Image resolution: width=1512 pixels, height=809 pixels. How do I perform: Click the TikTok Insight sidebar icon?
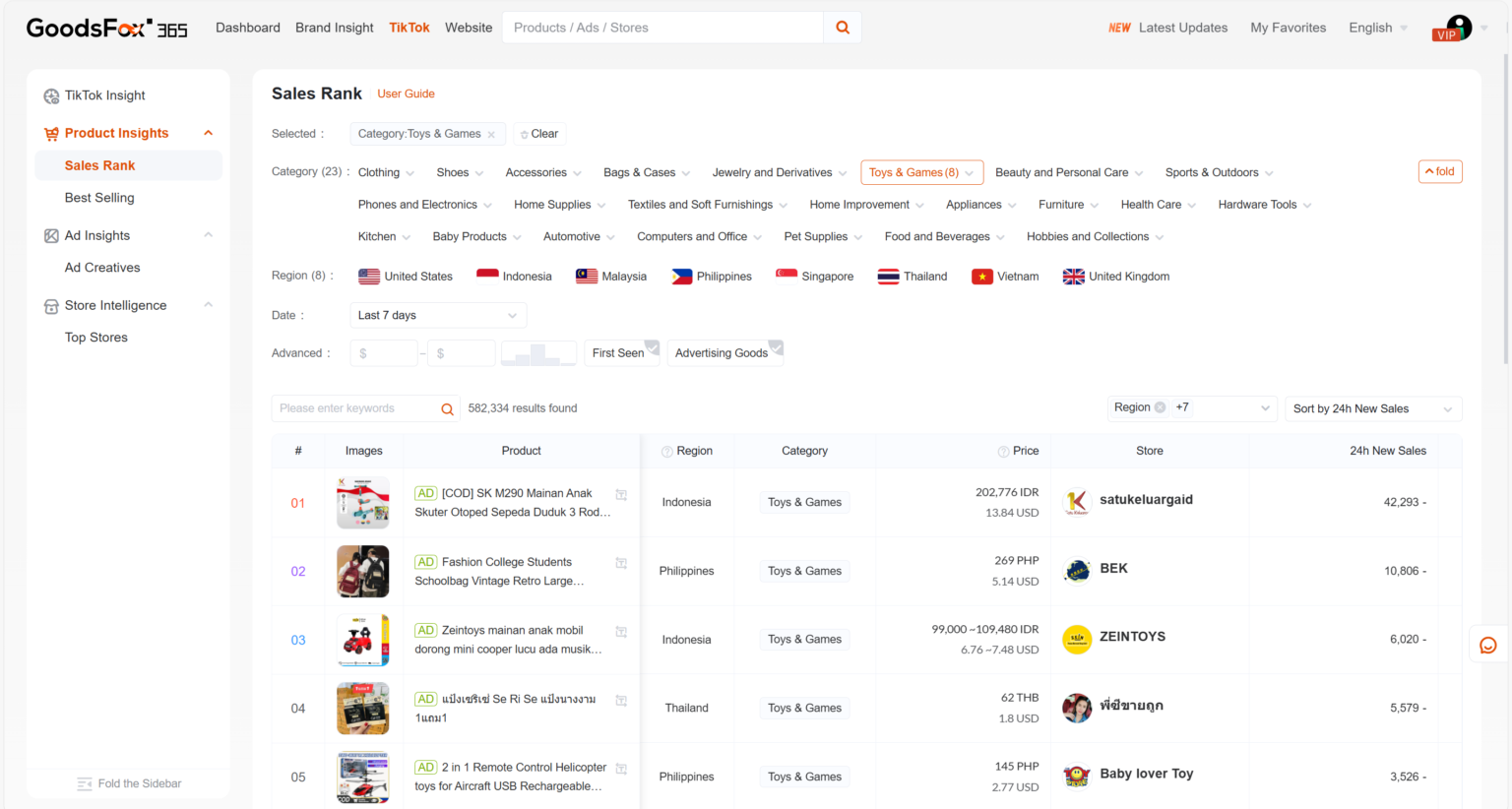click(x=51, y=96)
